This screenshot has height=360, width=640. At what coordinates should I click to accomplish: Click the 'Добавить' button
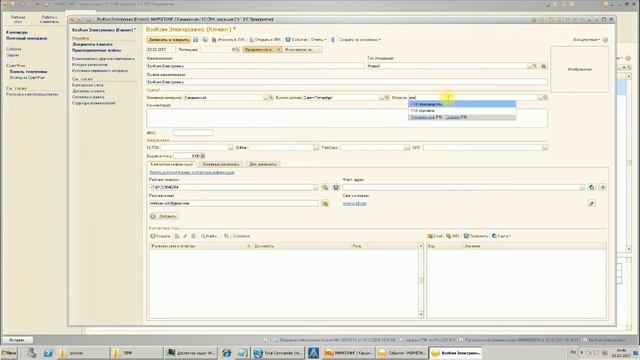[164, 216]
